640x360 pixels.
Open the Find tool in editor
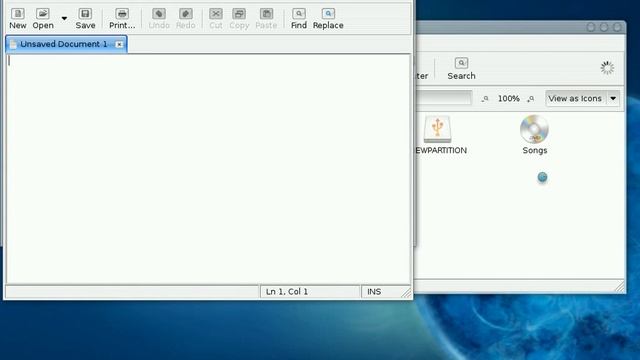click(x=299, y=19)
